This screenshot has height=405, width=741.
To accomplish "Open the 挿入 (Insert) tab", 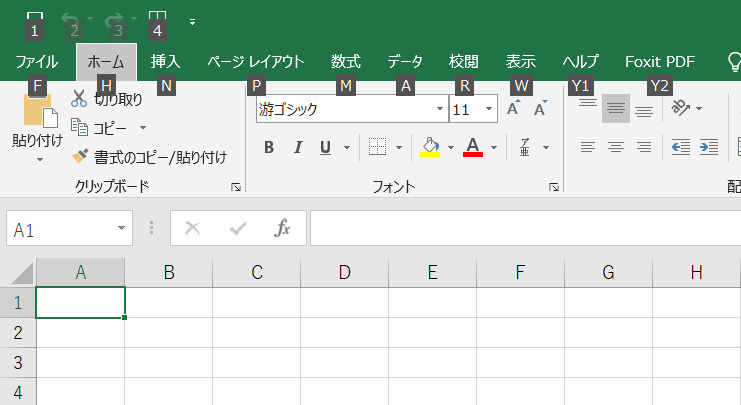I will 165,62.
